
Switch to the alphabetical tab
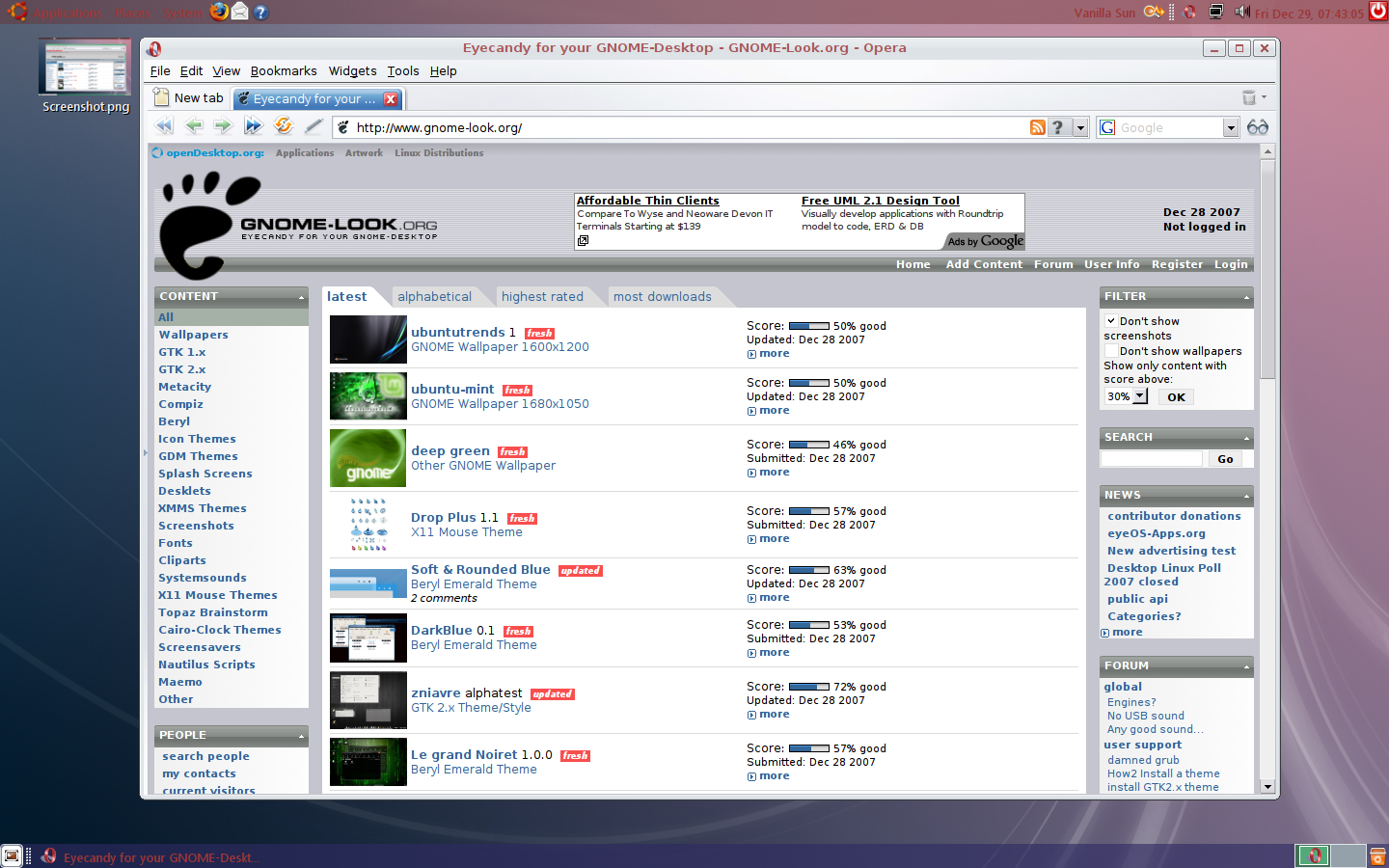(435, 297)
